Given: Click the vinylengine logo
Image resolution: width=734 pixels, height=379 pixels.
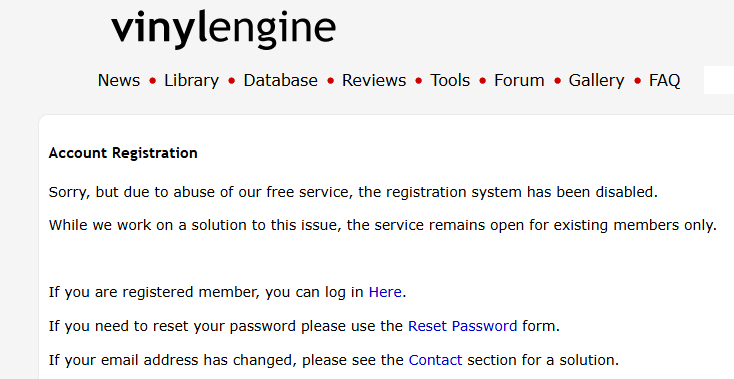Looking at the screenshot, I should pyautogui.click(x=223, y=29).
